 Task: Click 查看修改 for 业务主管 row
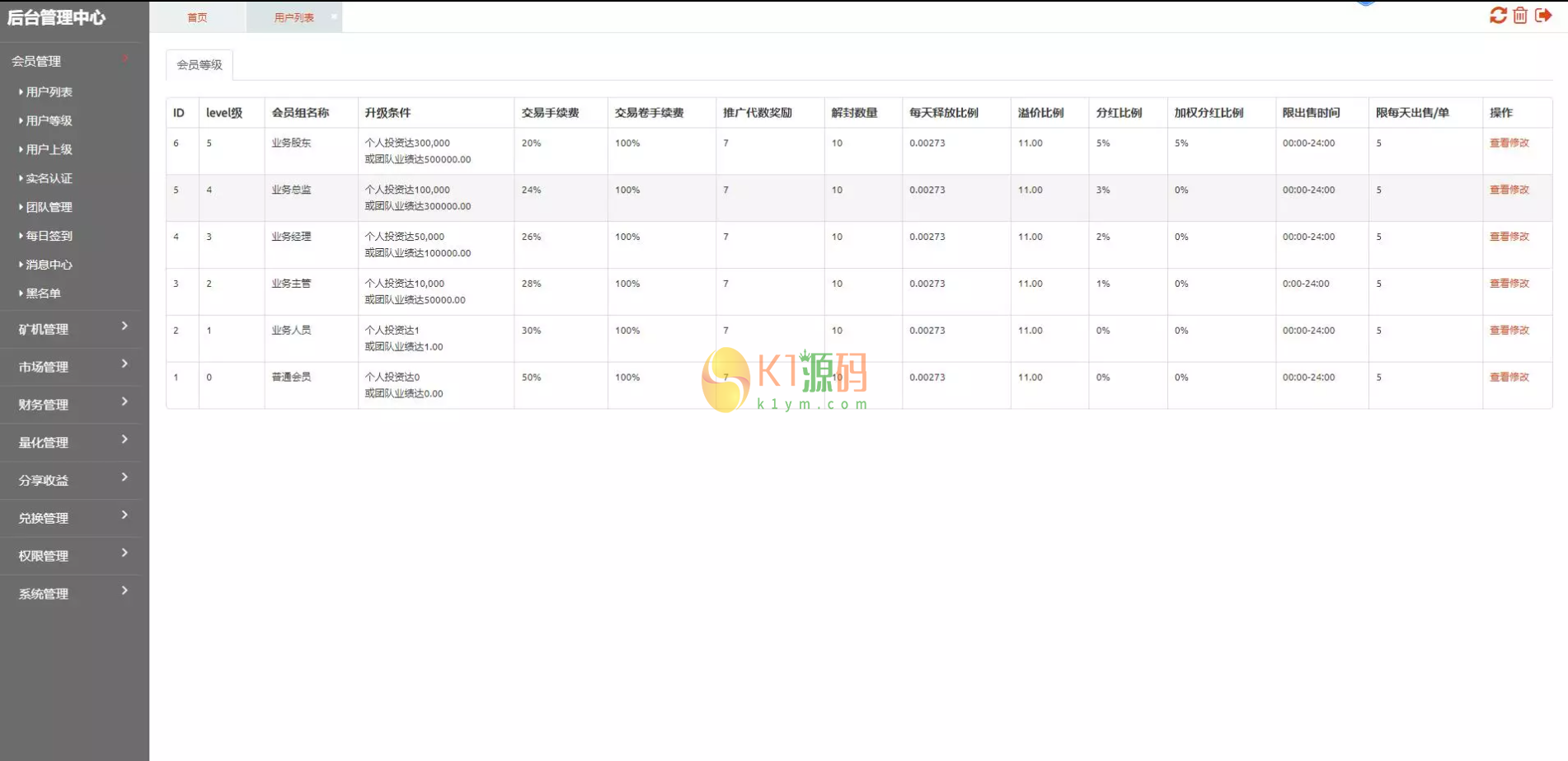[x=1509, y=284]
